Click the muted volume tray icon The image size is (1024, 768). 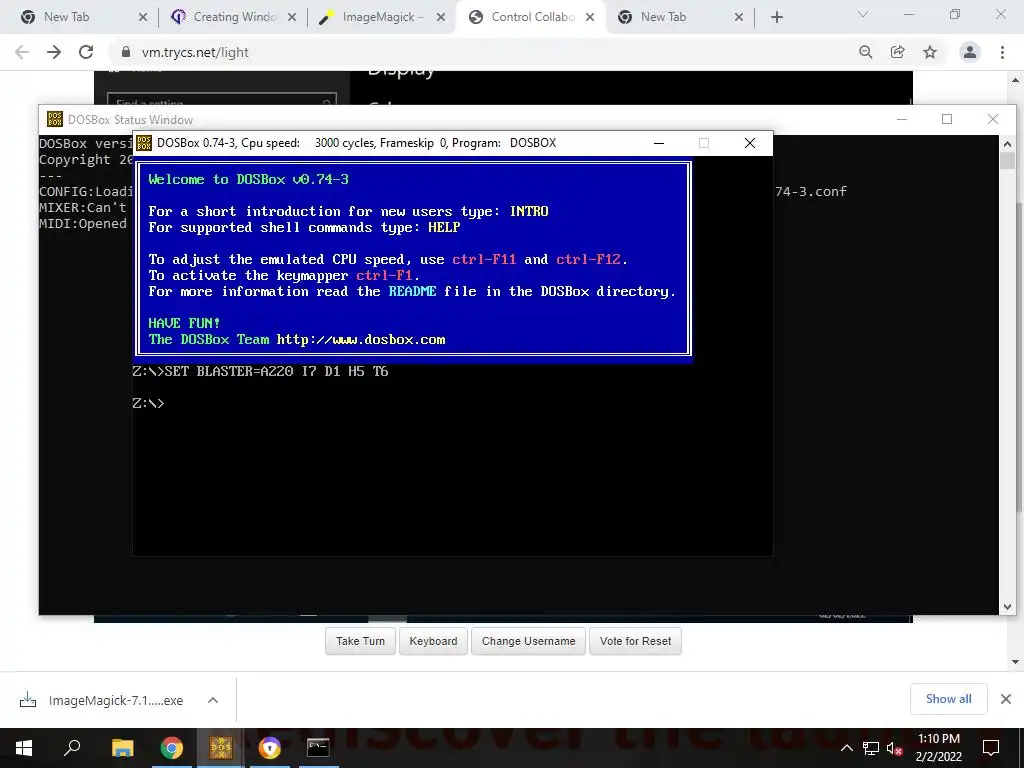click(x=894, y=748)
